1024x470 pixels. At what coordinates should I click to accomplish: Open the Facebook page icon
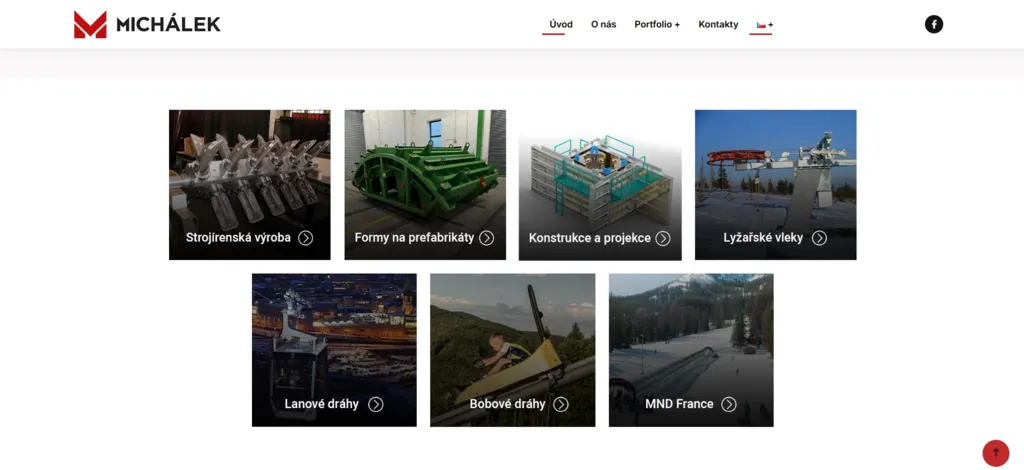coord(933,25)
